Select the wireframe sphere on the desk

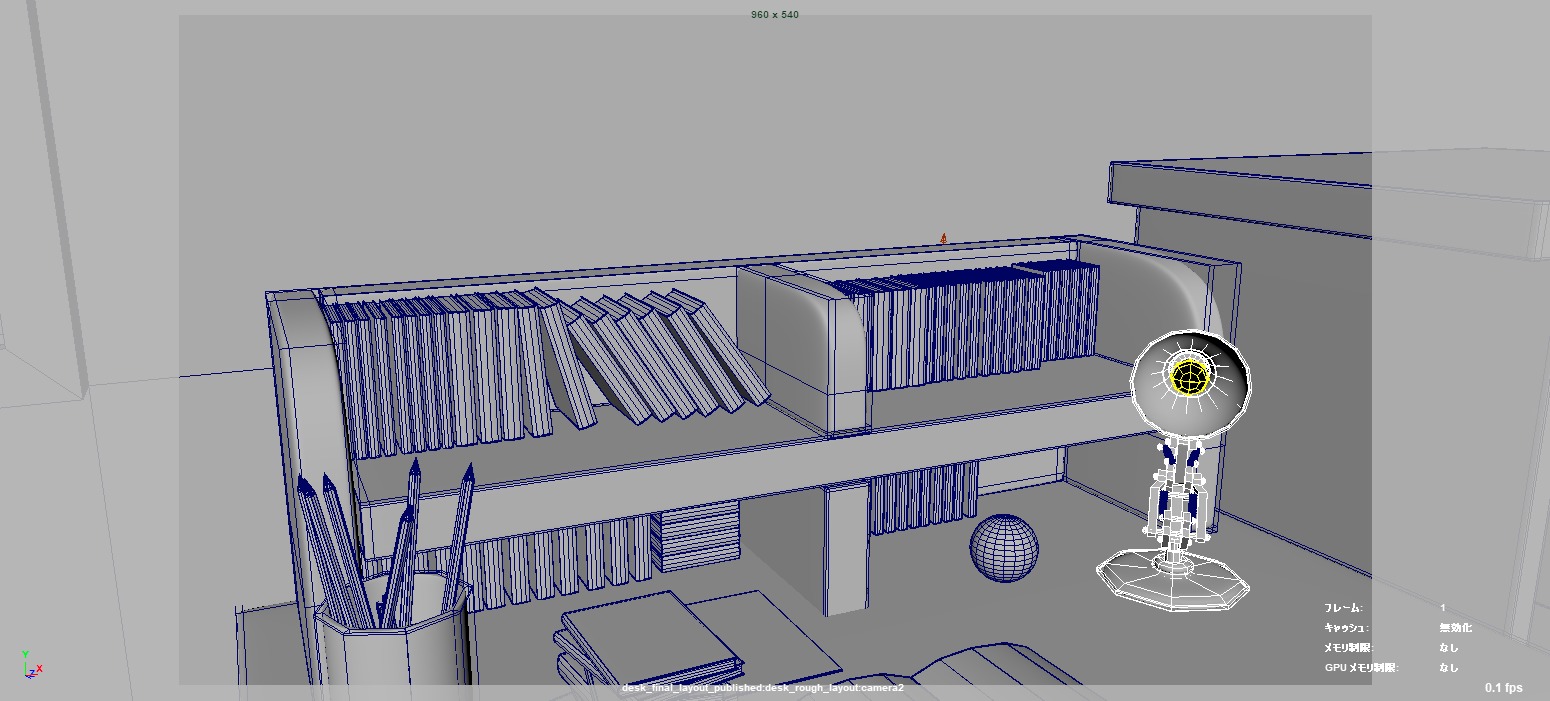pos(1003,548)
